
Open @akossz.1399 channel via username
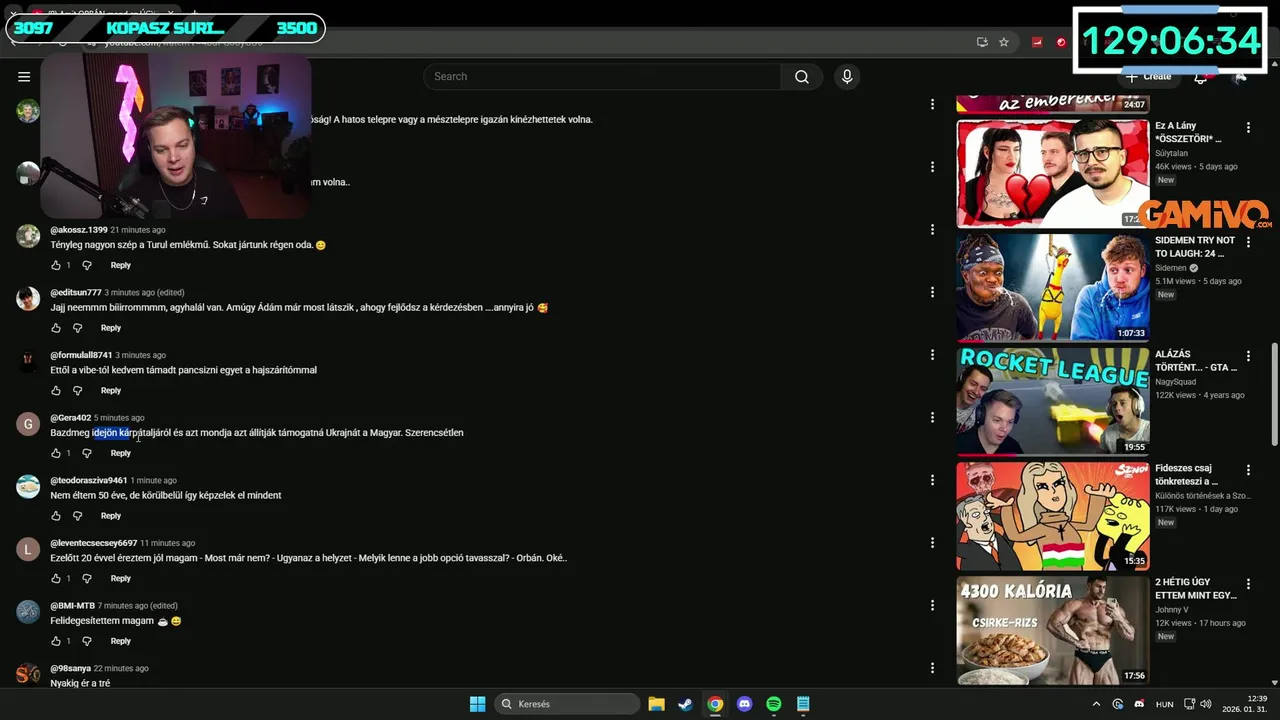click(x=79, y=230)
